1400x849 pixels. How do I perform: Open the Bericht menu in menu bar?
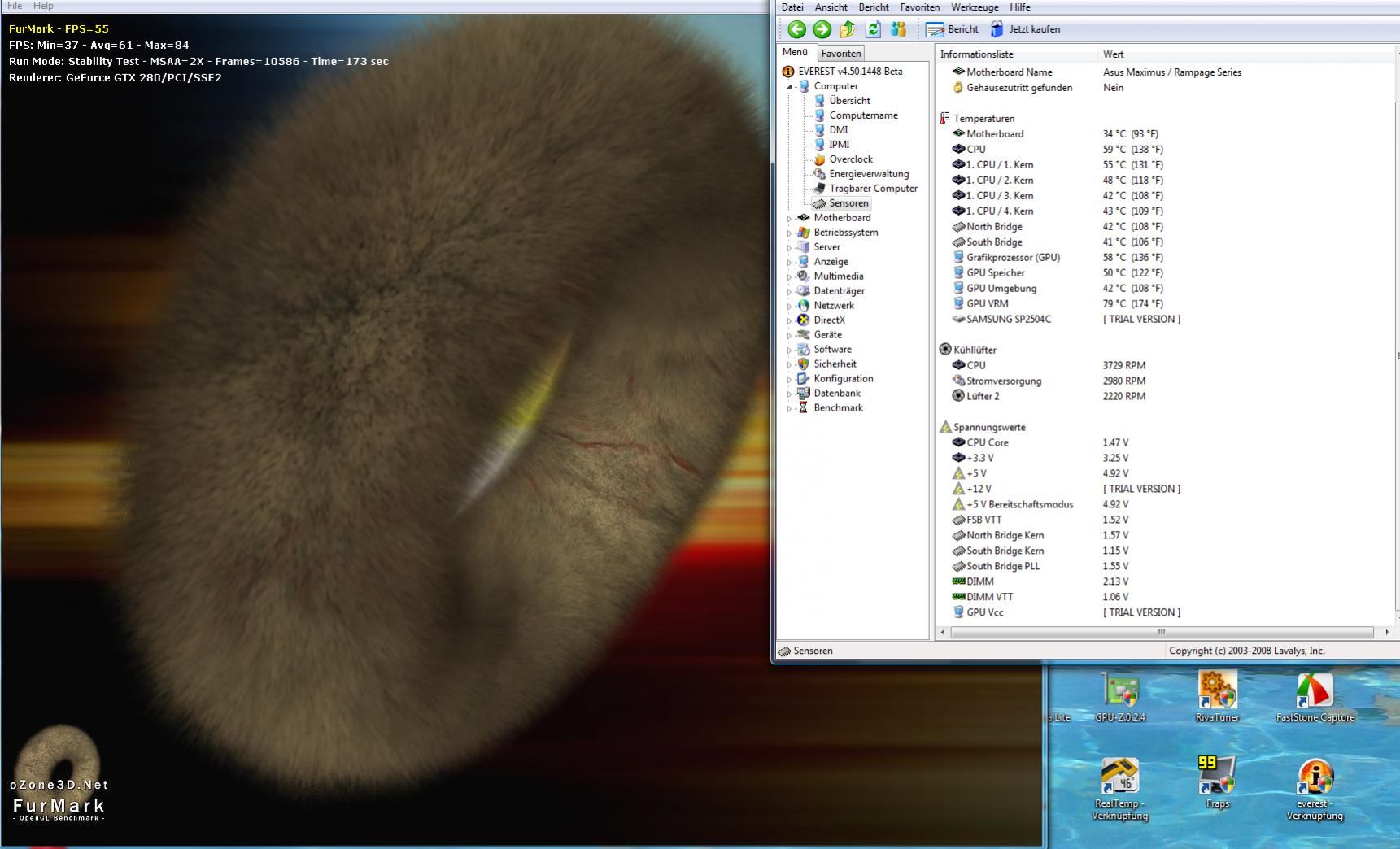874,7
